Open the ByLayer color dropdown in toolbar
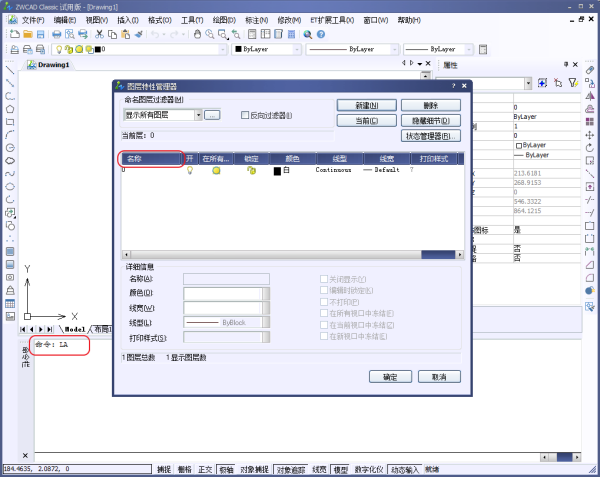 coord(264,47)
